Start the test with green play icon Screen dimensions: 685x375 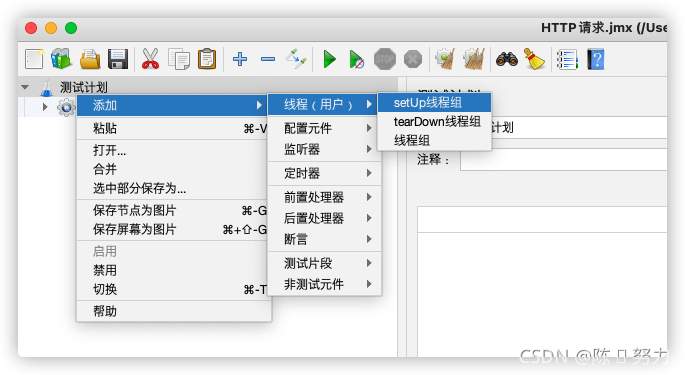pos(329,59)
